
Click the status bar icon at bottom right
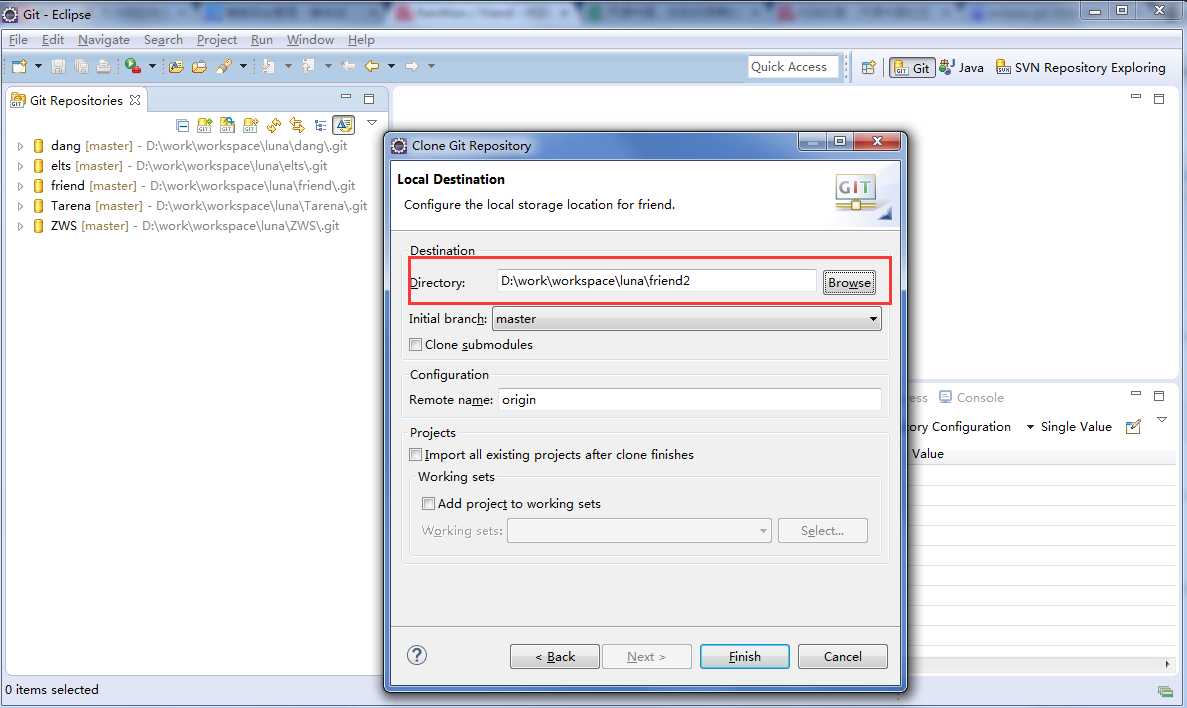(1164, 691)
